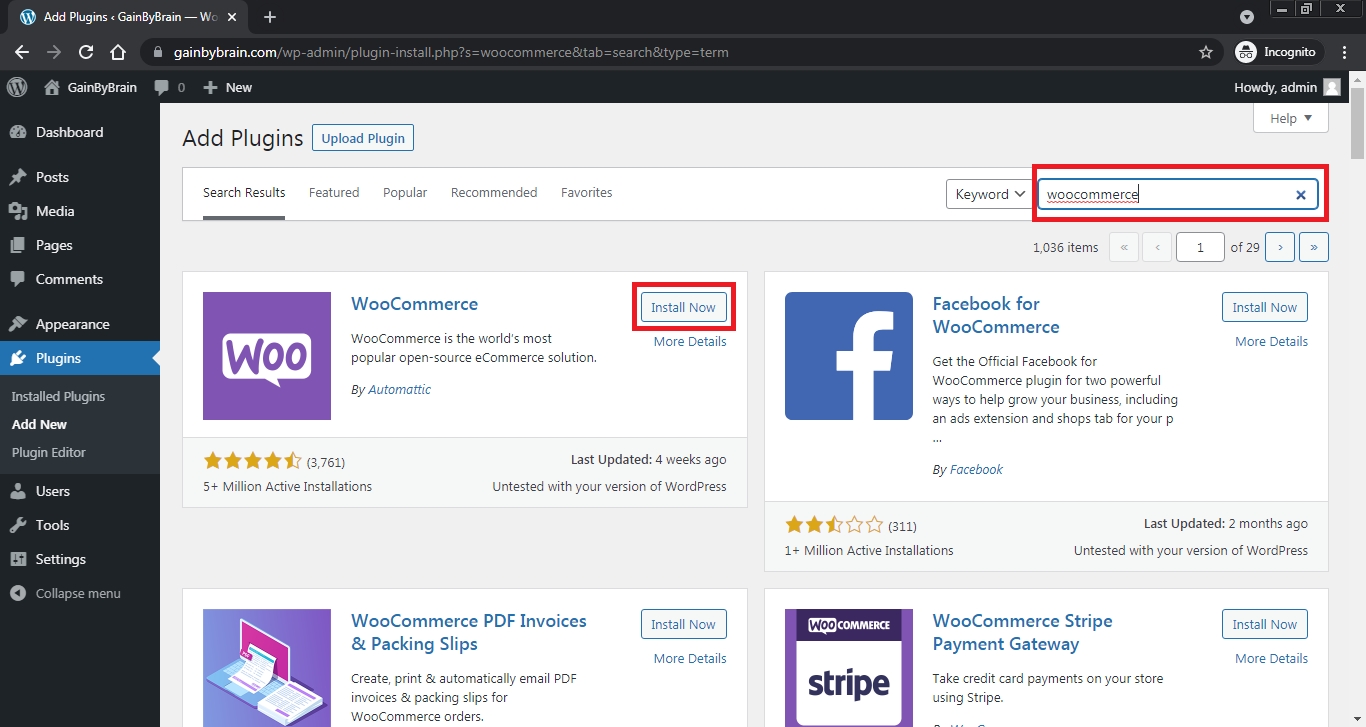Open Facebook for WooCommerce title link
Image resolution: width=1366 pixels, height=727 pixels.
[x=996, y=315]
